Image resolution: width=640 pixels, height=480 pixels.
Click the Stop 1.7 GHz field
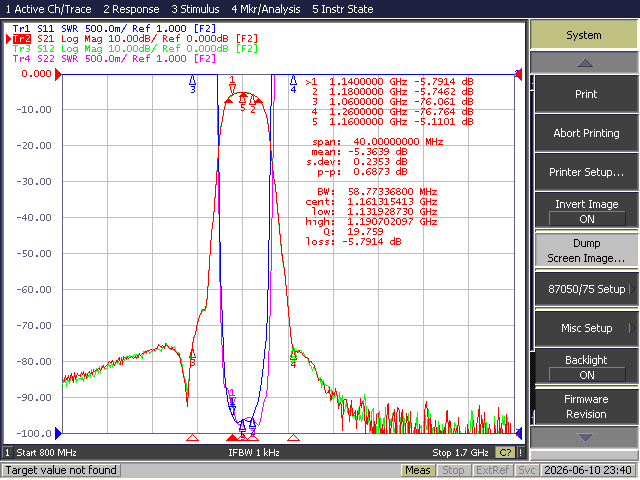460,453
